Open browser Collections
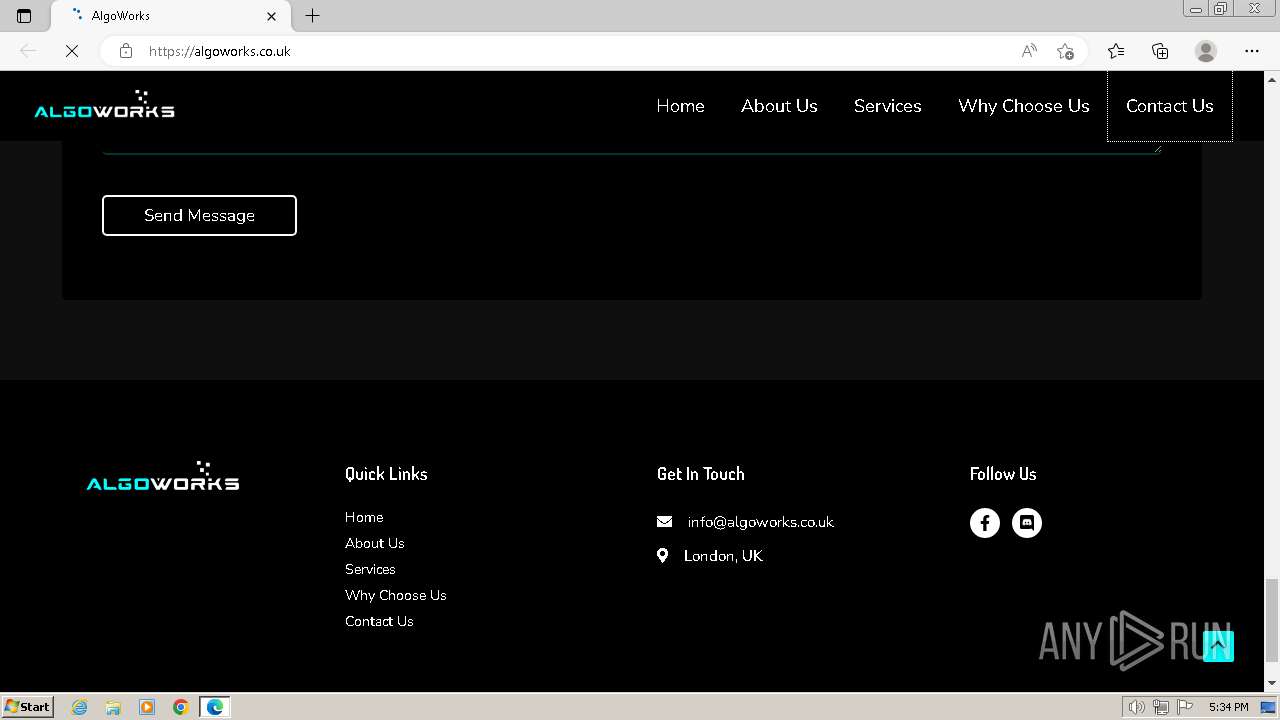1280x720 pixels. click(x=1160, y=51)
